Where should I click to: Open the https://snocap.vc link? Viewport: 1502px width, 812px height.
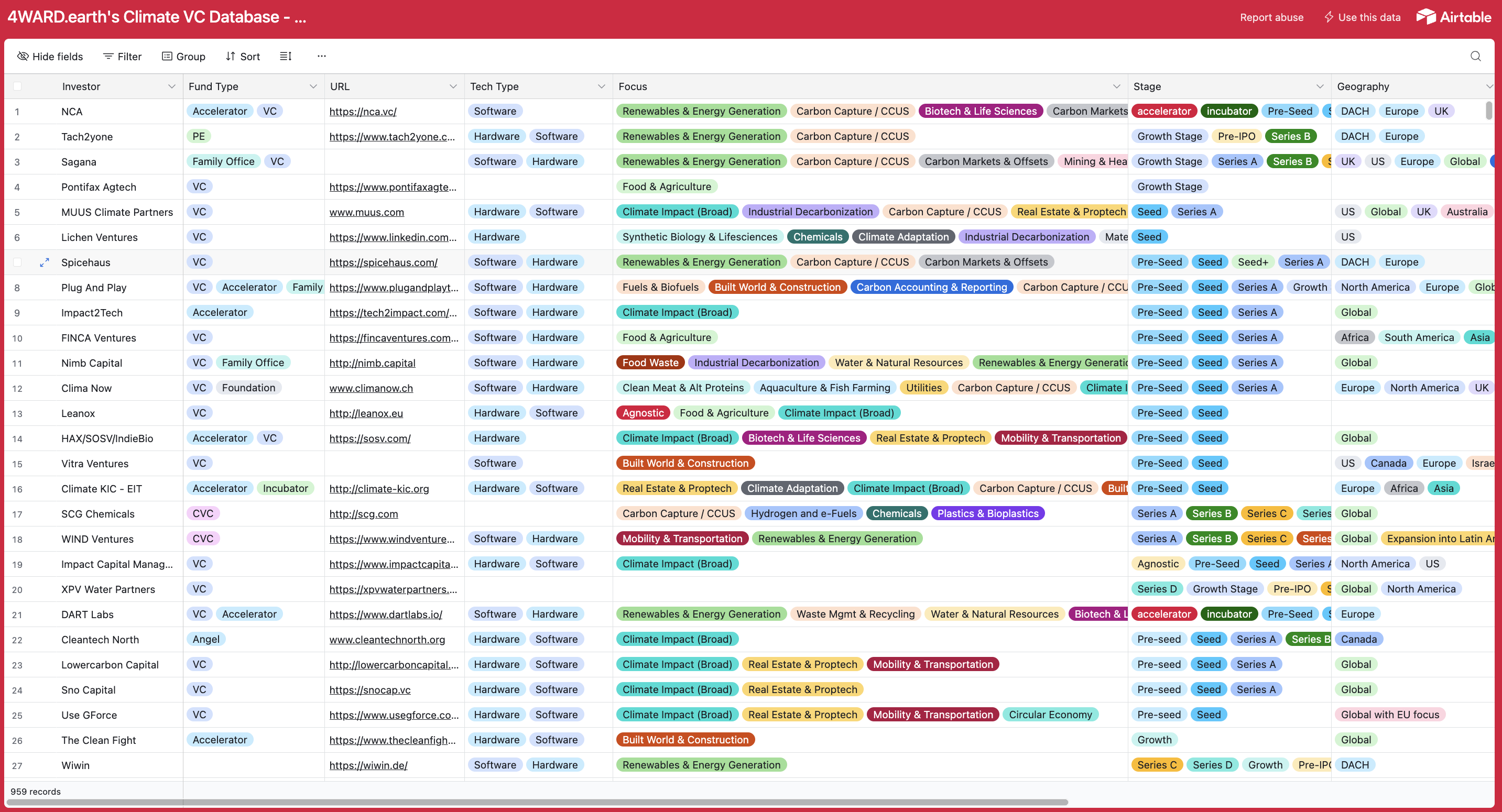click(369, 690)
